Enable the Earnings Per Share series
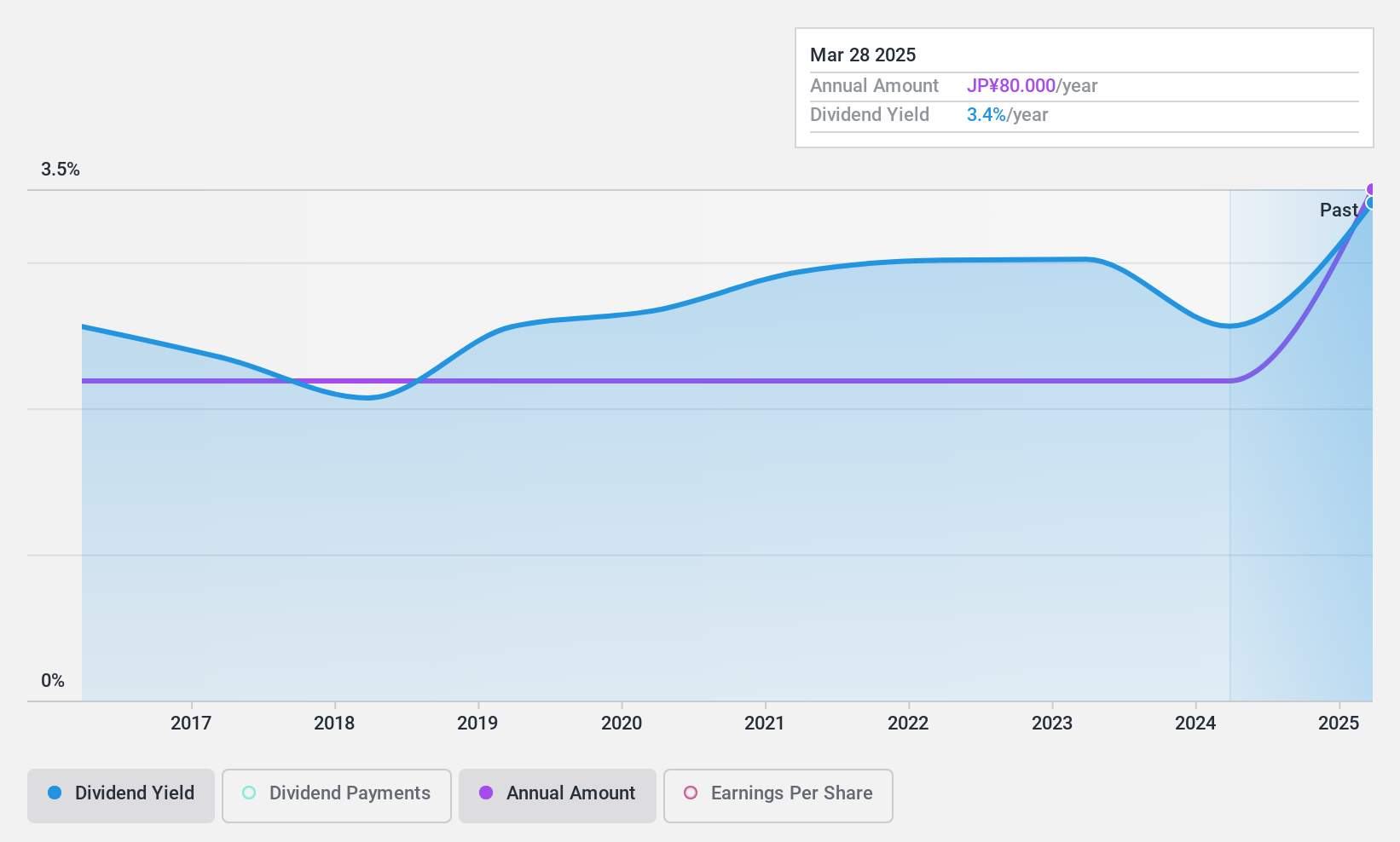The width and height of the screenshot is (1400, 842). click(778, 795)
